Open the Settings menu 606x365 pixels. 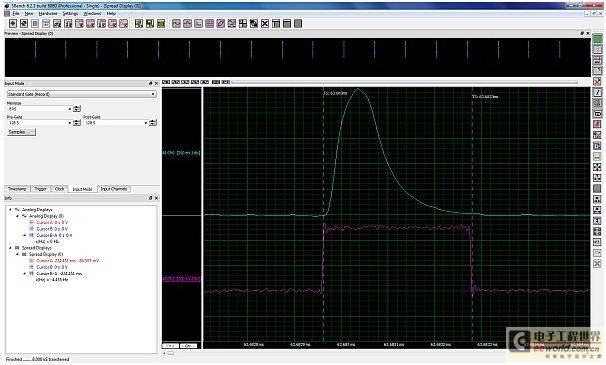(x=70, y=14)
